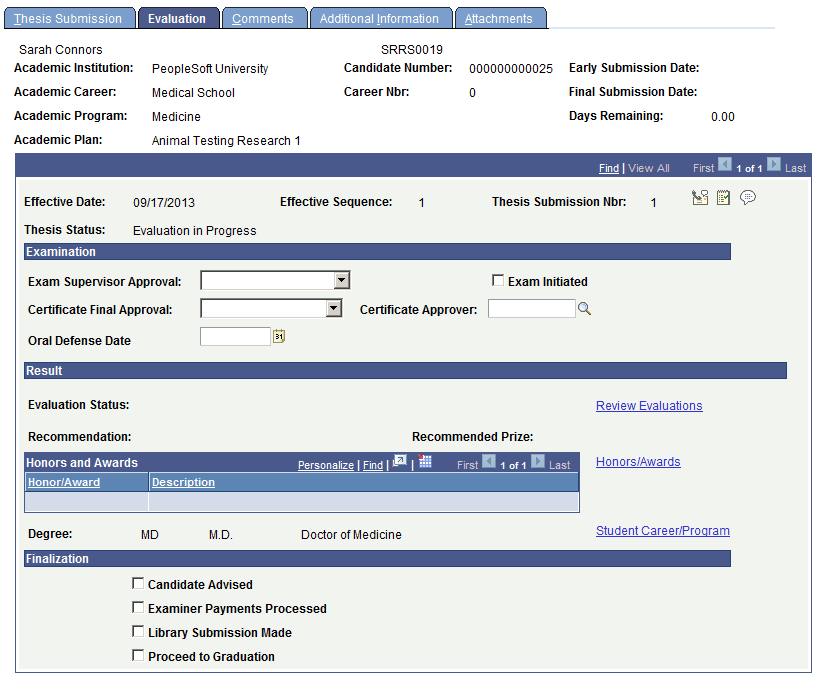815x676 pixels.
Task: Click the Notify icon on the page bar
Action: click(701, 197)
